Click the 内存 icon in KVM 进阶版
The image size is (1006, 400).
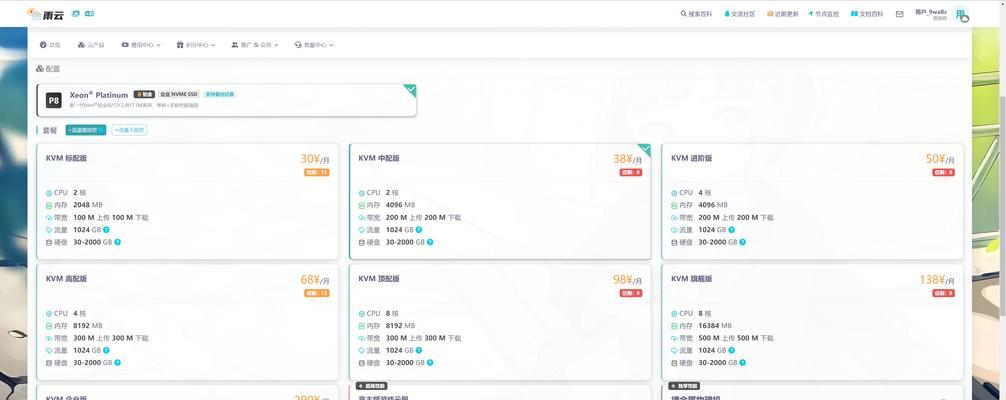[674, 205]
